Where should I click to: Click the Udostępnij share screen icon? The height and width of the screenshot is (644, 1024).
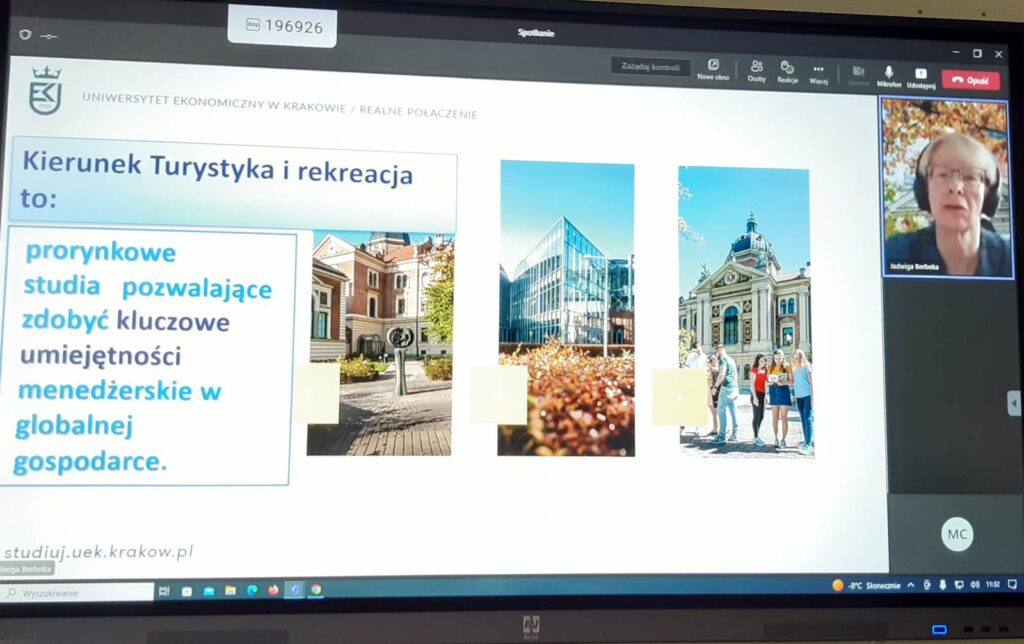tap(921, 76)
